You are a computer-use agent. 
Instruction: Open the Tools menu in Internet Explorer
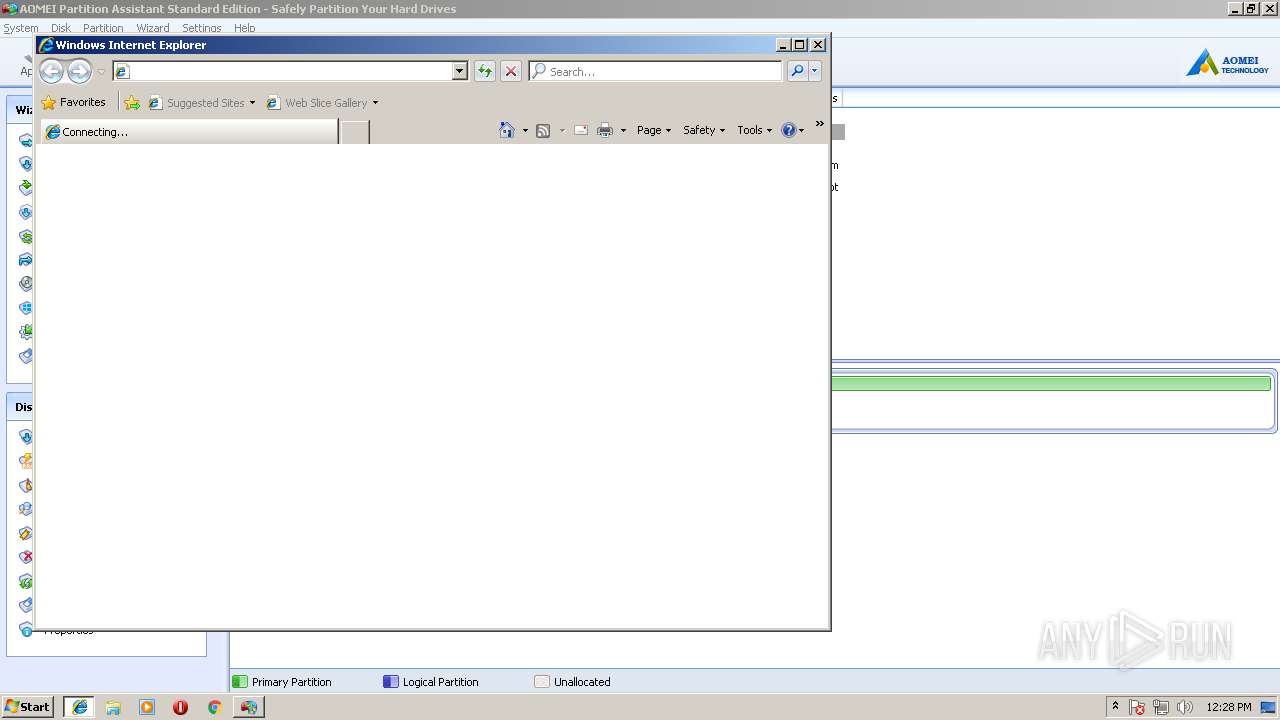[x=754, y=130]
